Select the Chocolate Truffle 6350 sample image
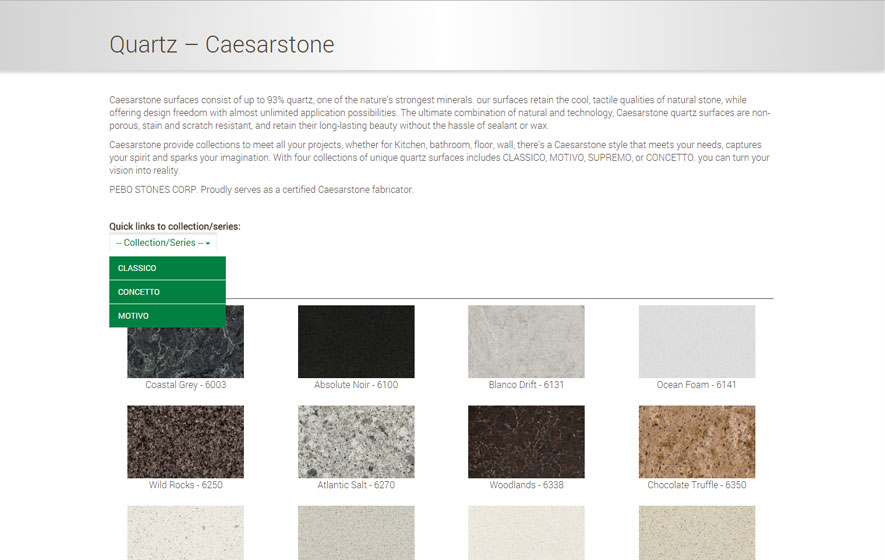Image resolution: width=885 pixels, height=560 pixels. (x=697, y=441)
